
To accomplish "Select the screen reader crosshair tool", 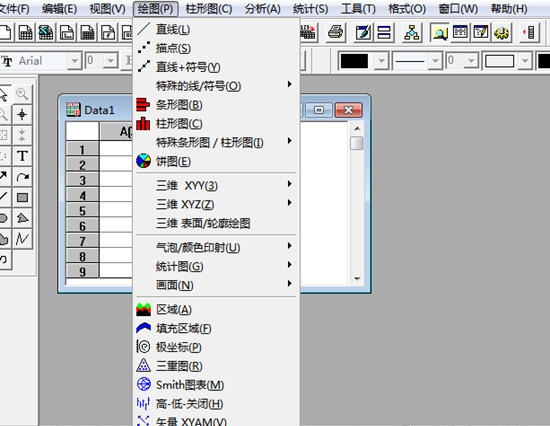I will (22, 114).
